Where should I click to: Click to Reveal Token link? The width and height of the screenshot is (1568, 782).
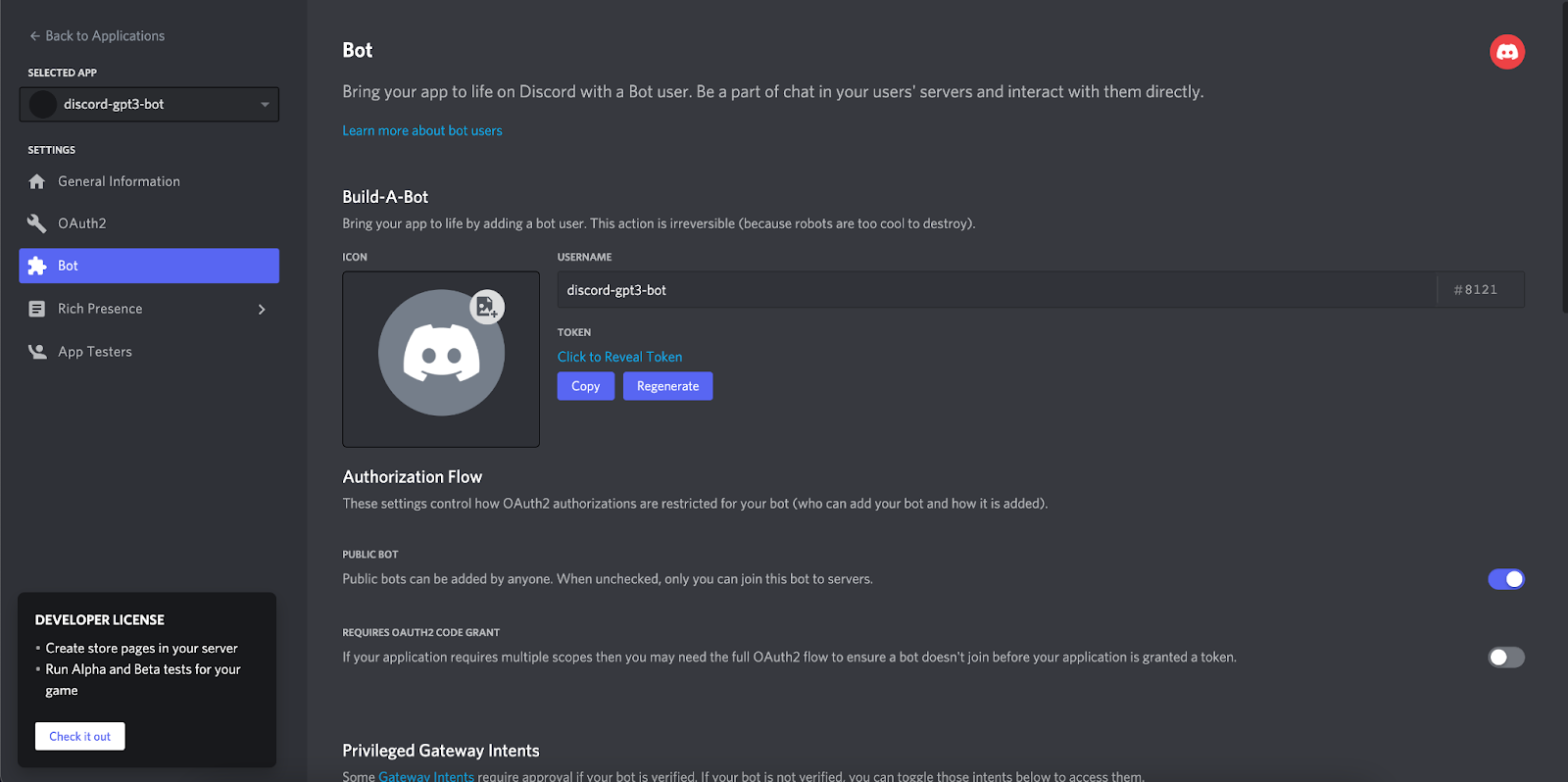click(620, 357)
